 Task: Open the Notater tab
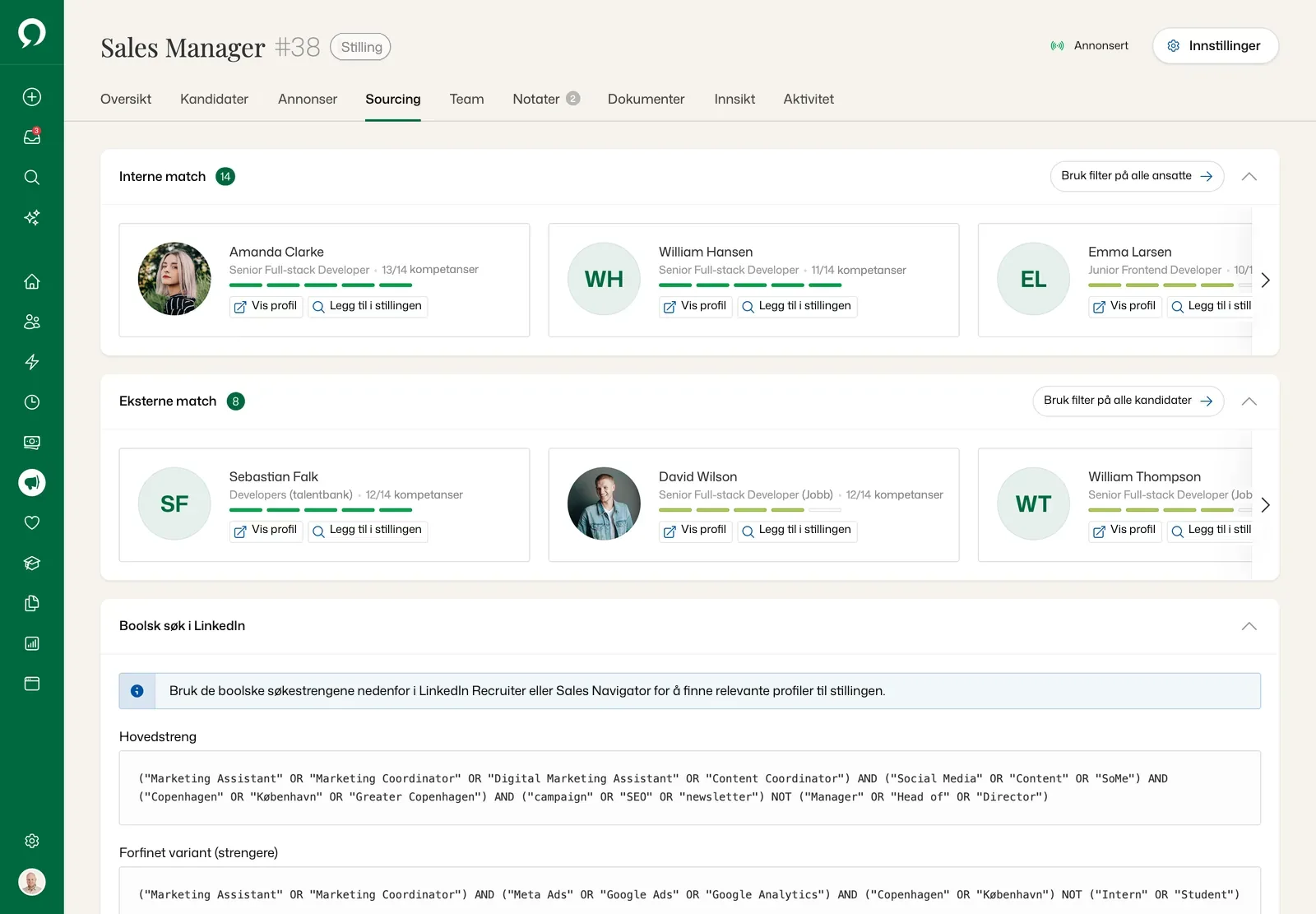click(x=546, y=99)
